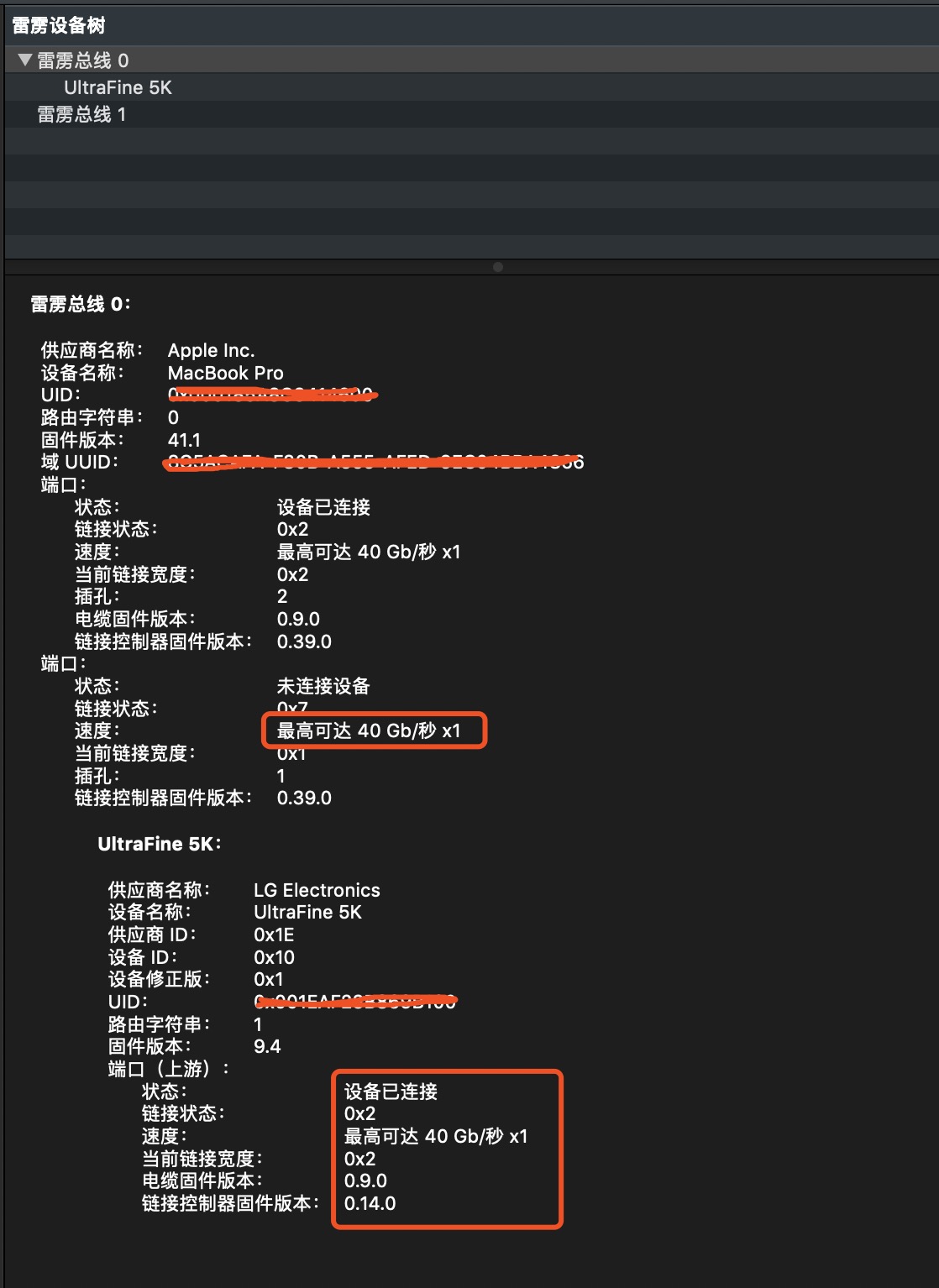The image size is (939, 1288).
Task: Select 雷雳总线 0 in device tree
Action: click(x=470, y=60)
